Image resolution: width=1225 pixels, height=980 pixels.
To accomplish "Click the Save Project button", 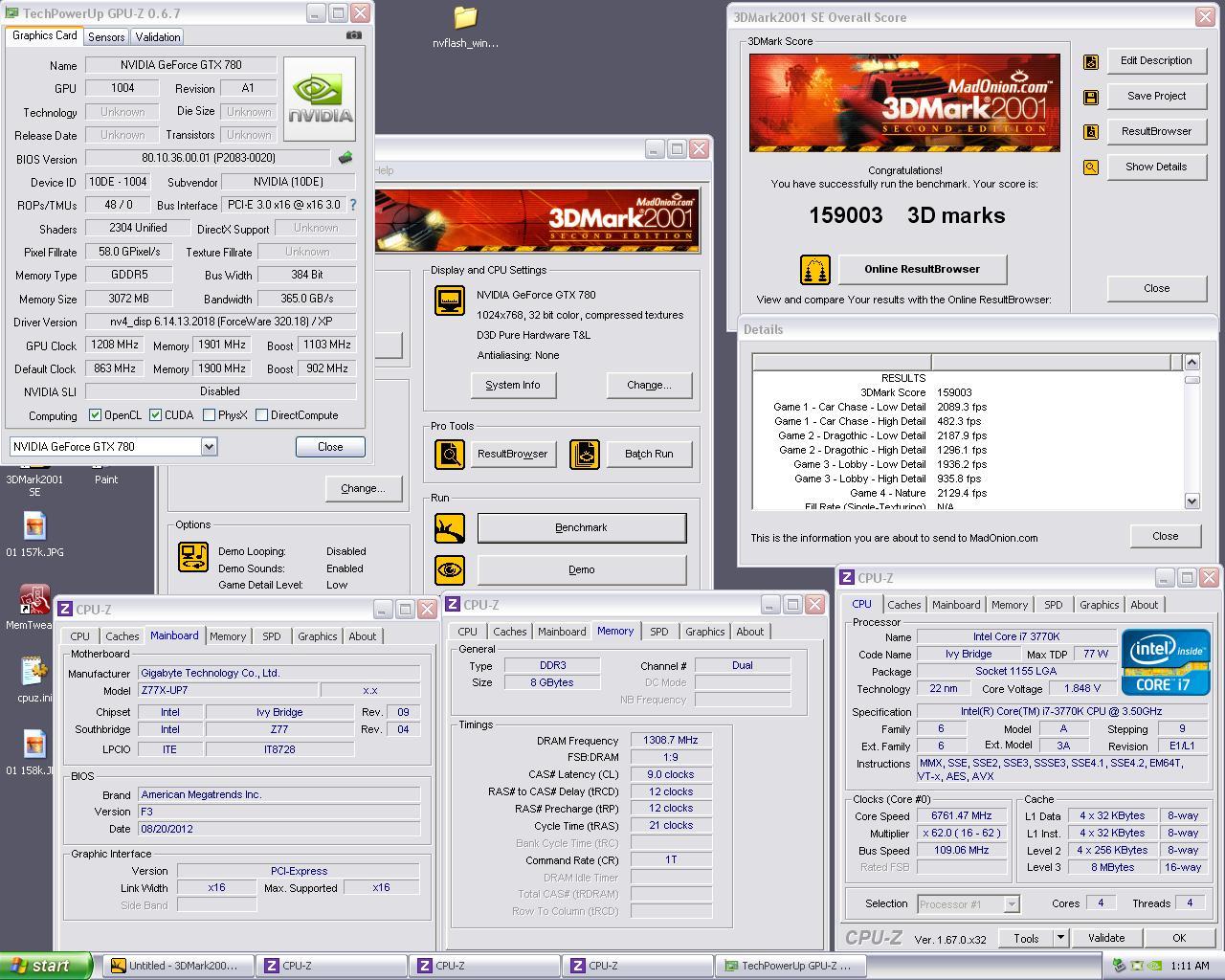I will pyautogui.click(x=1156, y=97).
